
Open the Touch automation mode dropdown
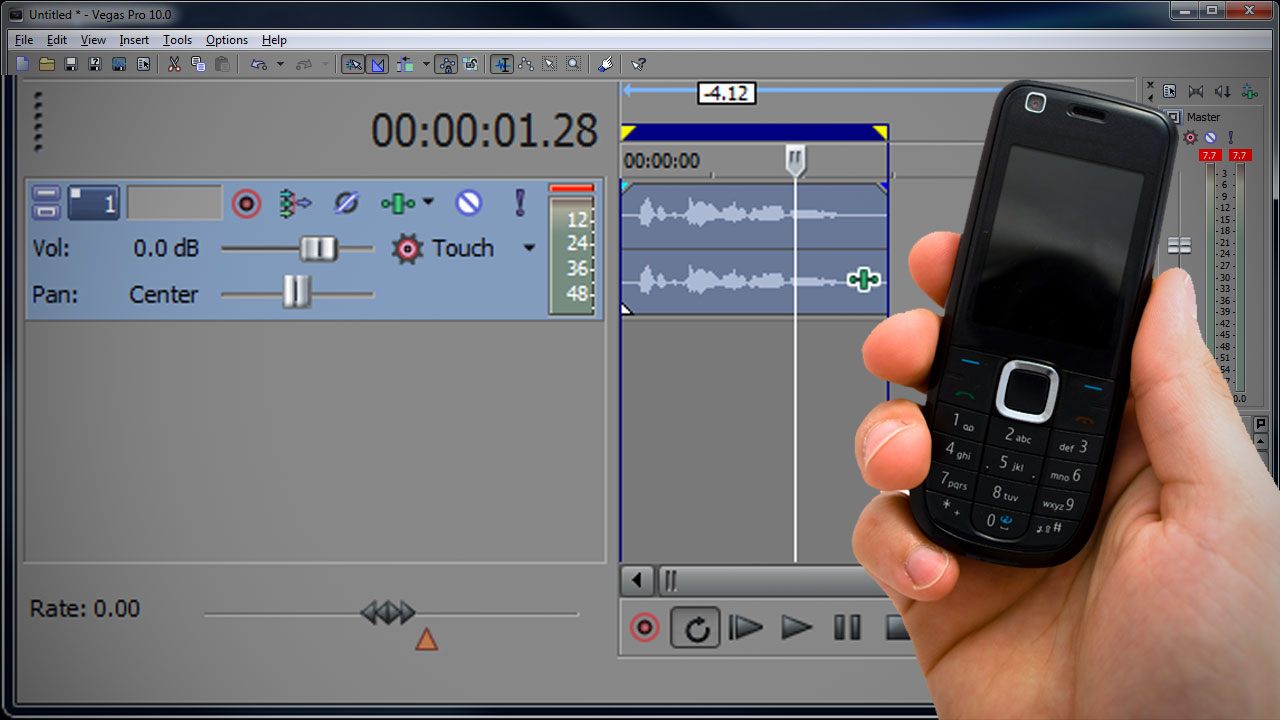point(530,248)
